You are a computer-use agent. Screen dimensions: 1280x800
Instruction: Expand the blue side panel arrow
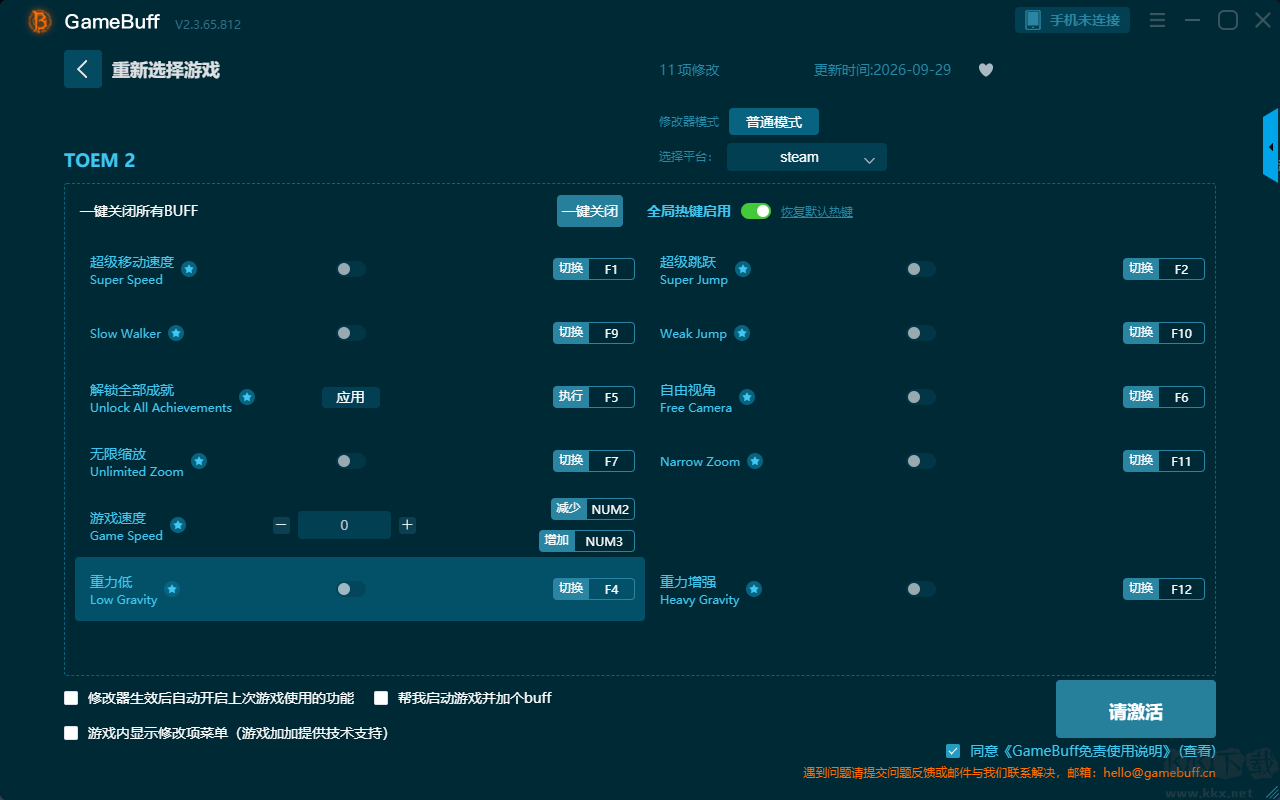click(x=1271, y=146)
